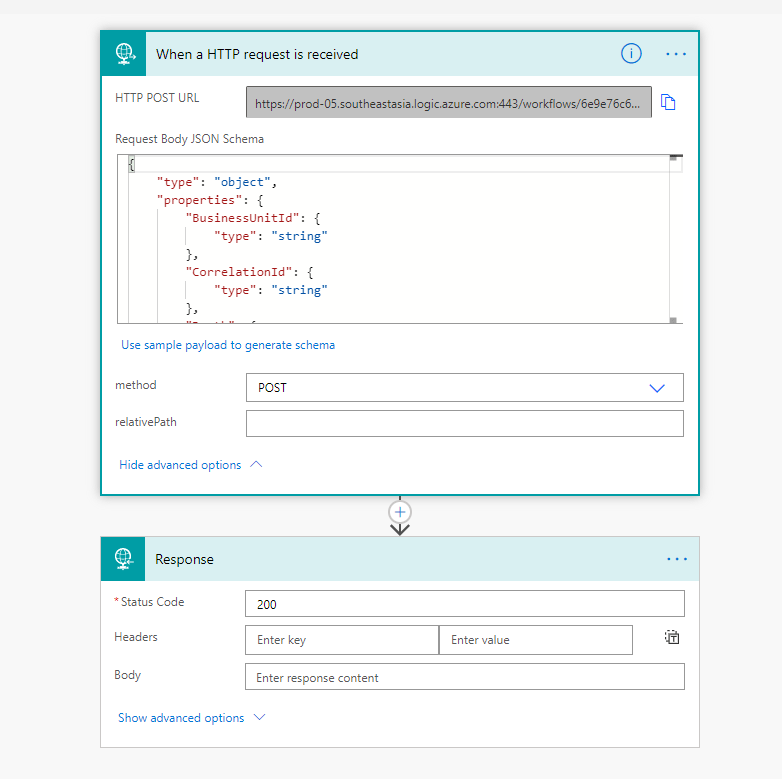This screenshot has width=782, height=779.
Task: Click the relativePath label
Action: tap(146, 422)
